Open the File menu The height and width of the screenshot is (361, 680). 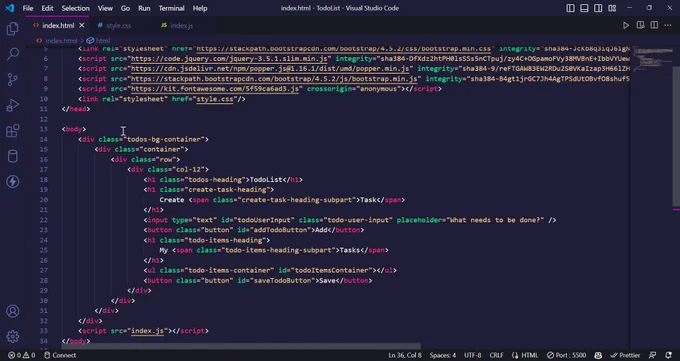(28, 8)
